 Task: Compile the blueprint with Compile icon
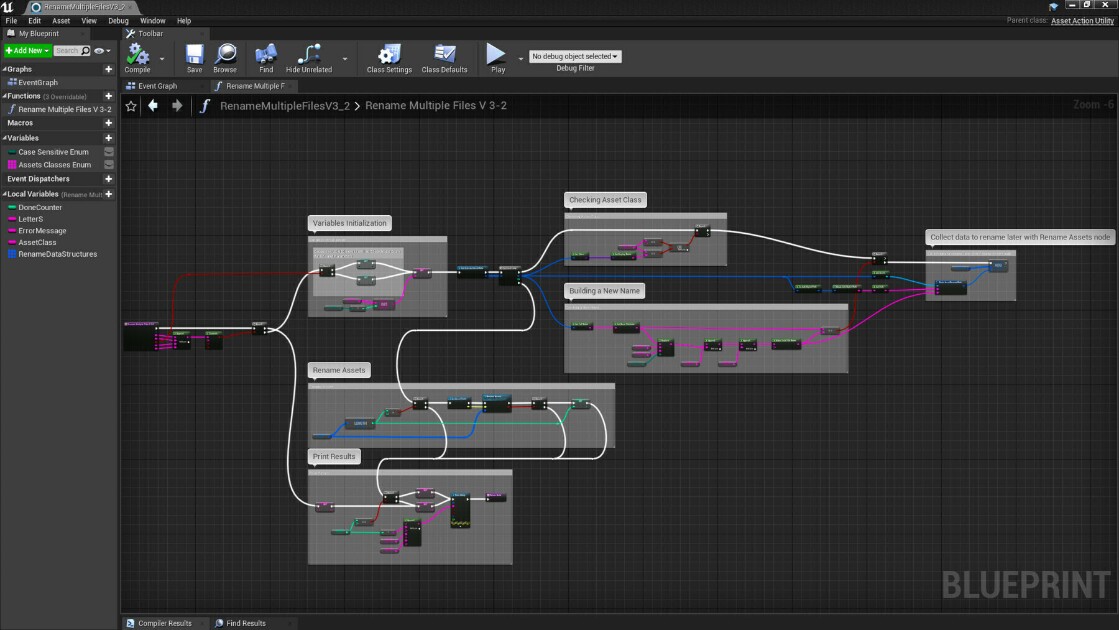tap(137, 55)
